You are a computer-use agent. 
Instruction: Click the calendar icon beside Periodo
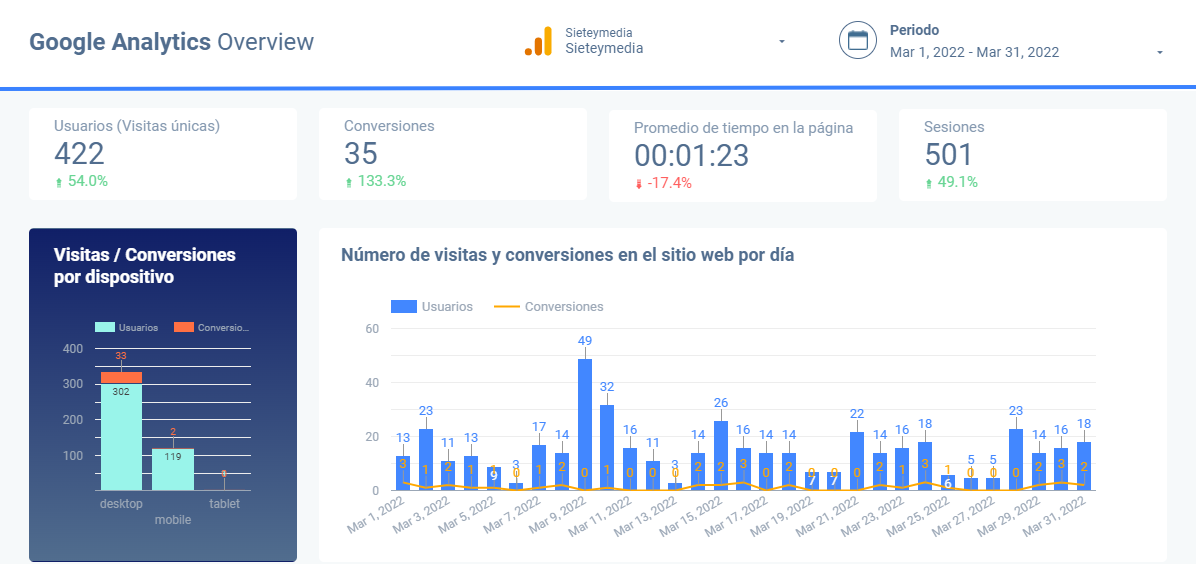pyautogui.click(x=858, y=40)
